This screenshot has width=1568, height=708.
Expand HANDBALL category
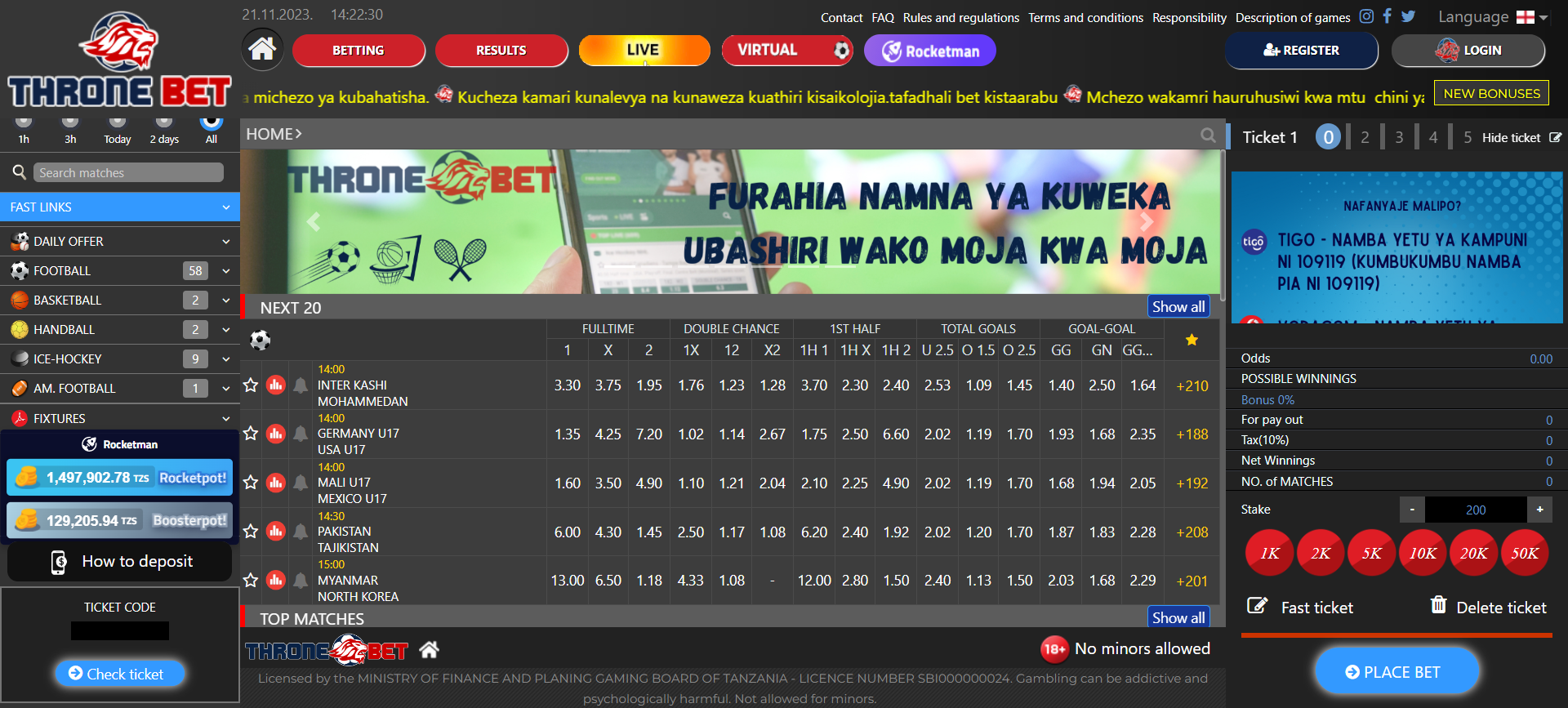(120, 329)
